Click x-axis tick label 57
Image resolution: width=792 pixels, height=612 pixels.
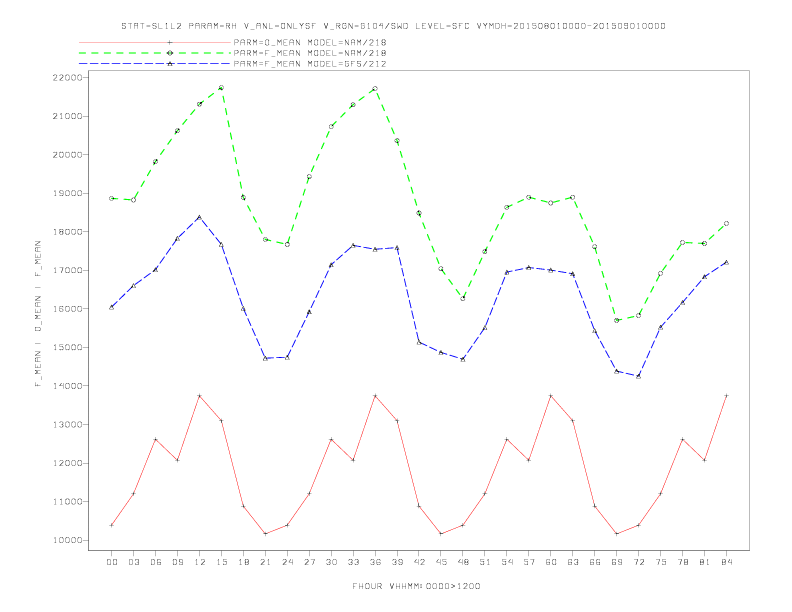click(x=529, y=562)
